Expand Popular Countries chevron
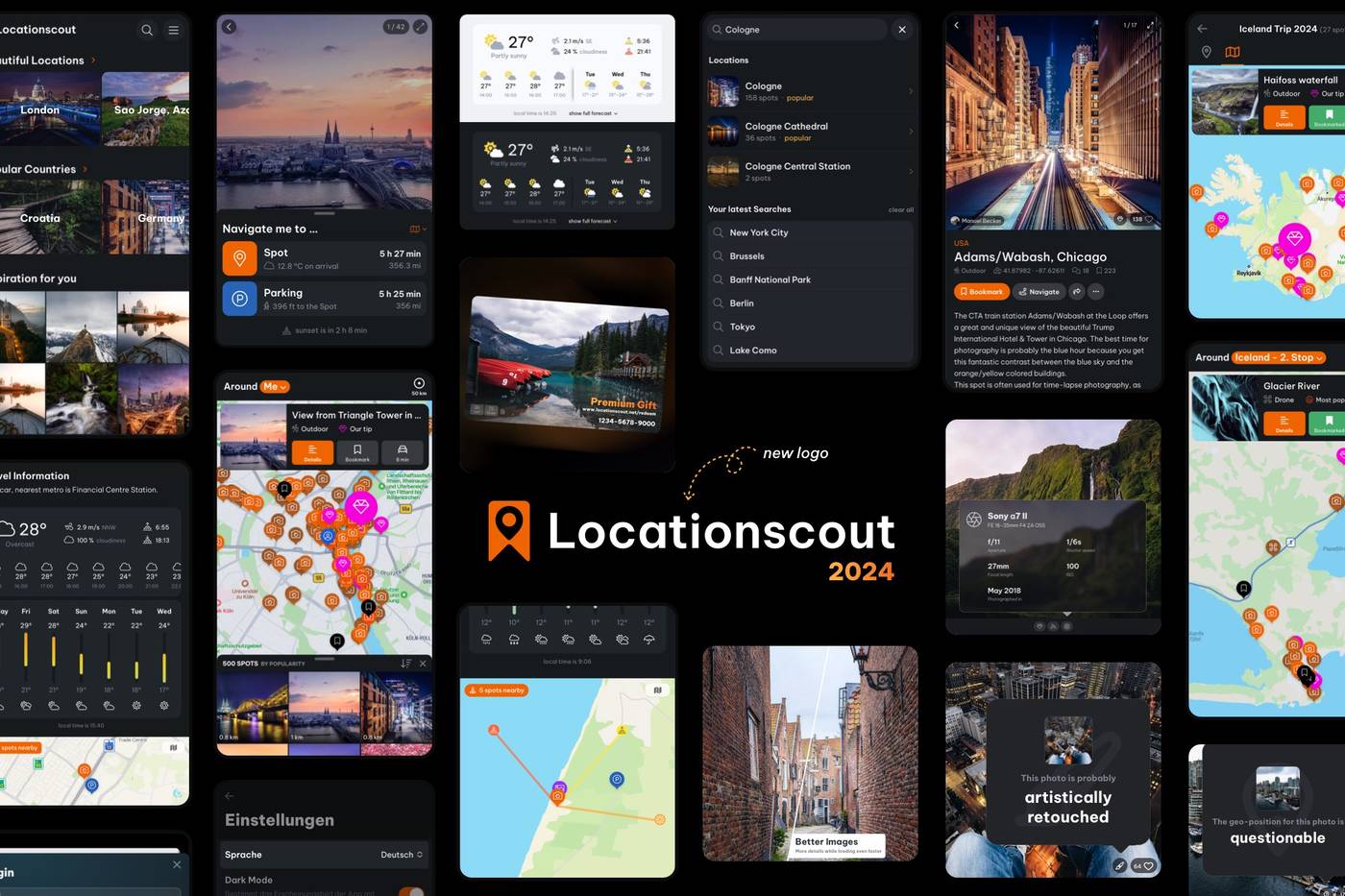The image size is (1345, 896). click(85, 169)
